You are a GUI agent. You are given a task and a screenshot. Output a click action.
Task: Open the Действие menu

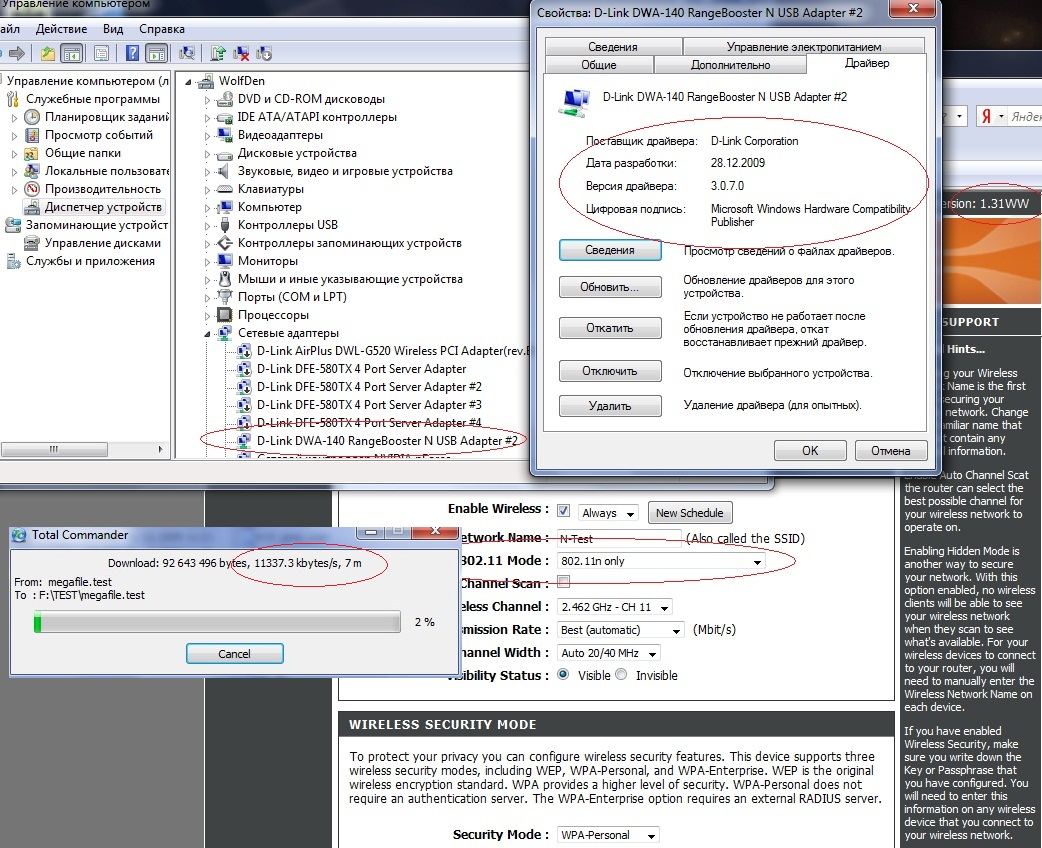[61, 29]
